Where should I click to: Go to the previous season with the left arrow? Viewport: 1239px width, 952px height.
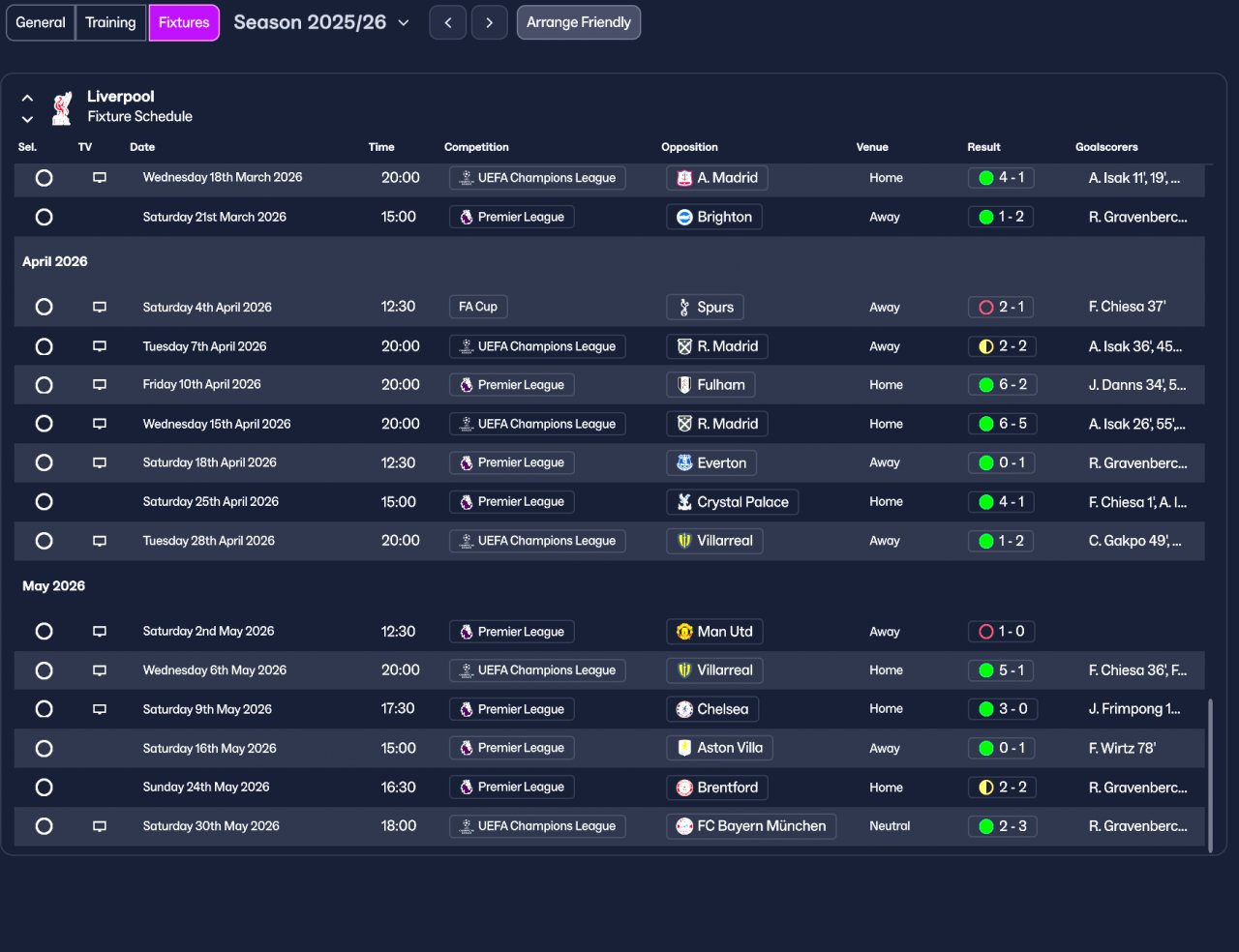(447, 22)
